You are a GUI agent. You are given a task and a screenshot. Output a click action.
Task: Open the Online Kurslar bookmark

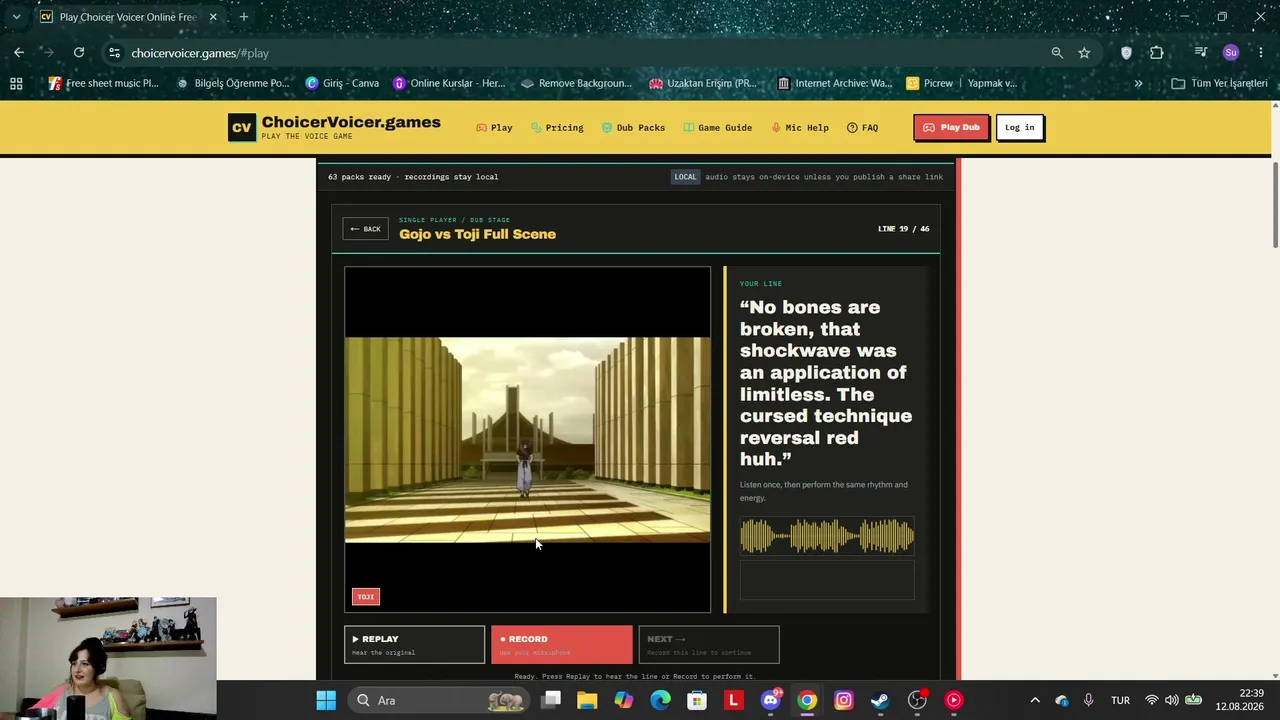(449, 83)
